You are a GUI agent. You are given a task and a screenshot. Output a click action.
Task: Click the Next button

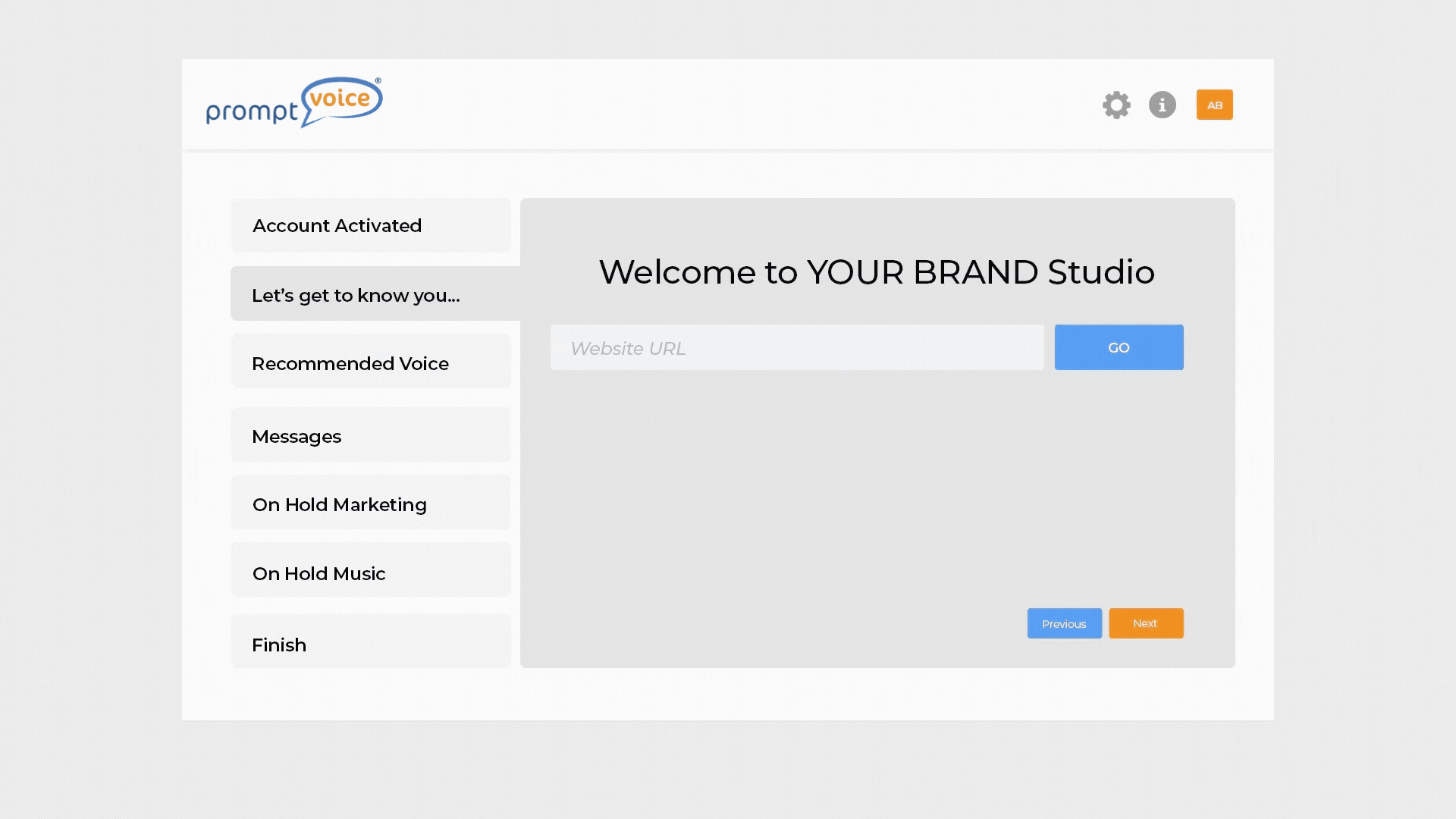point(1145,623)
